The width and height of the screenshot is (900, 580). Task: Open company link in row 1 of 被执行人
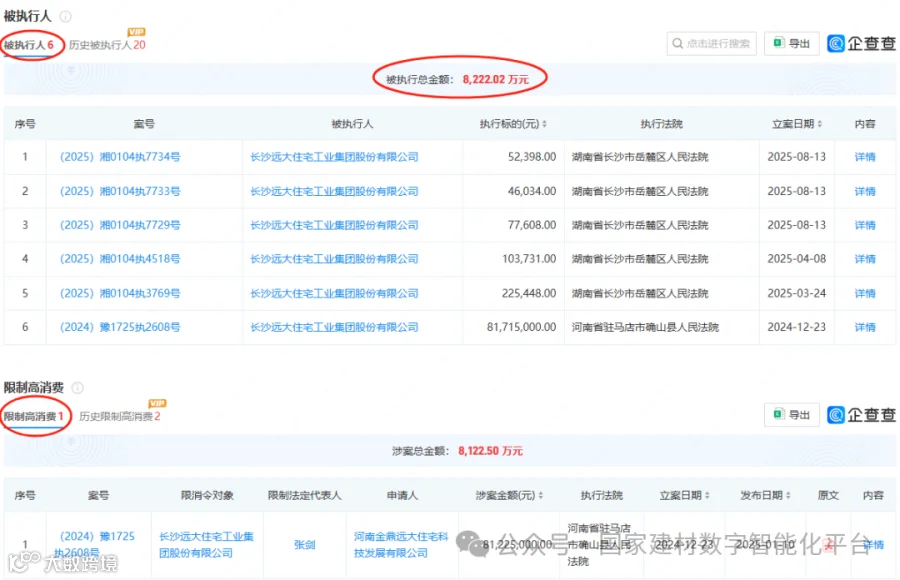click(x=334, y=157)
